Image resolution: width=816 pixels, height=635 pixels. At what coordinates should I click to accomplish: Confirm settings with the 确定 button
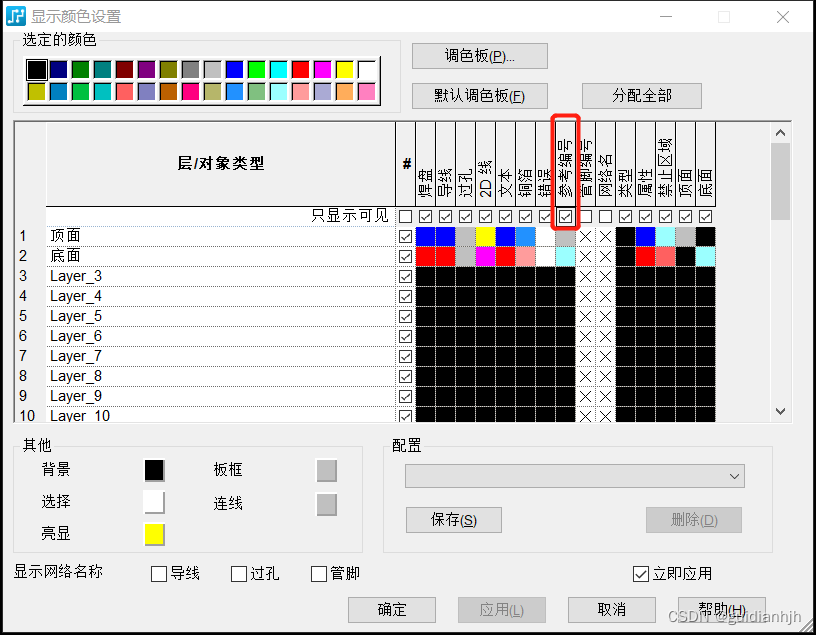(x=391, y=610)
